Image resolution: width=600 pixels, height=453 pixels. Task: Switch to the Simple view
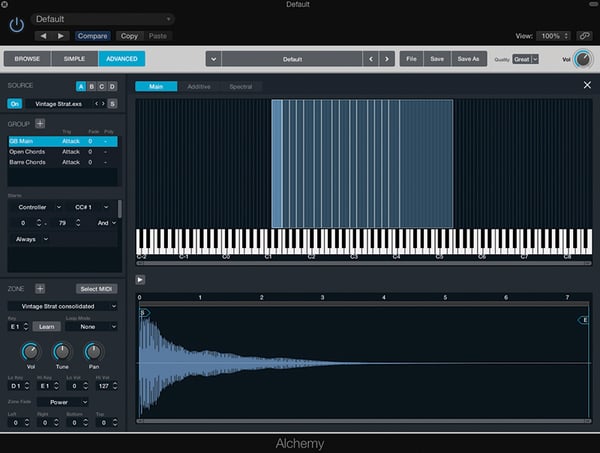tap(74, 59)
